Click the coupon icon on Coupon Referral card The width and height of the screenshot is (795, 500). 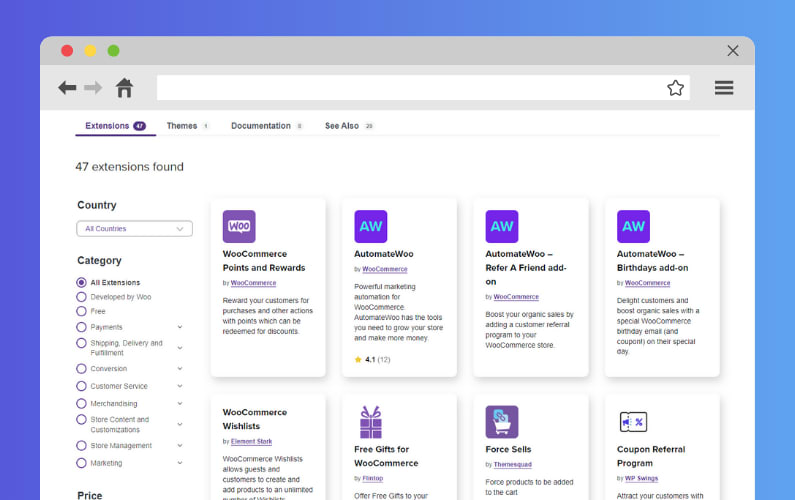pos(633,422)
